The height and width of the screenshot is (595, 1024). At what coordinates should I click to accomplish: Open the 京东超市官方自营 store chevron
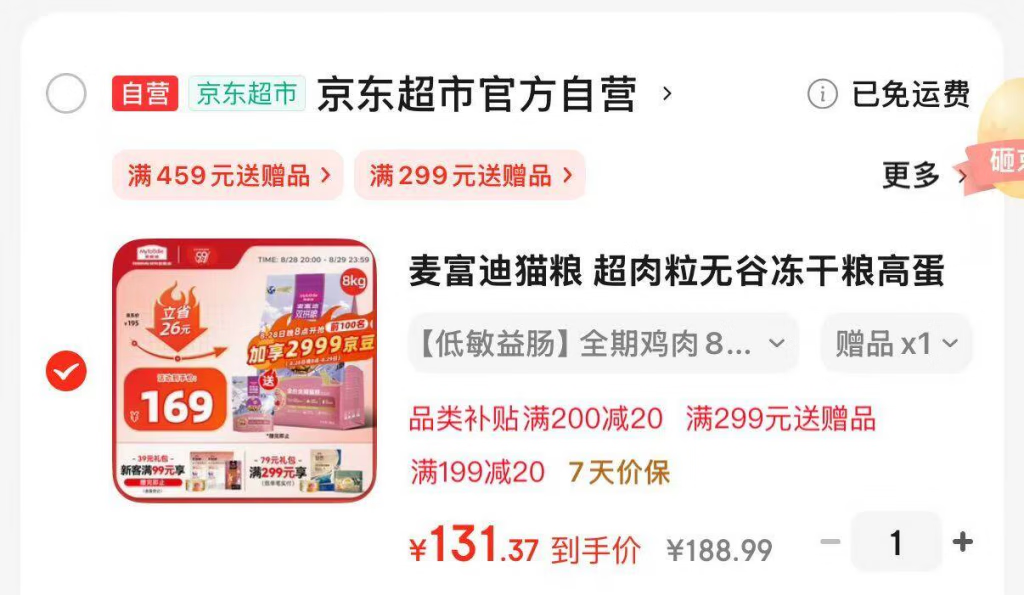[667, 93]
